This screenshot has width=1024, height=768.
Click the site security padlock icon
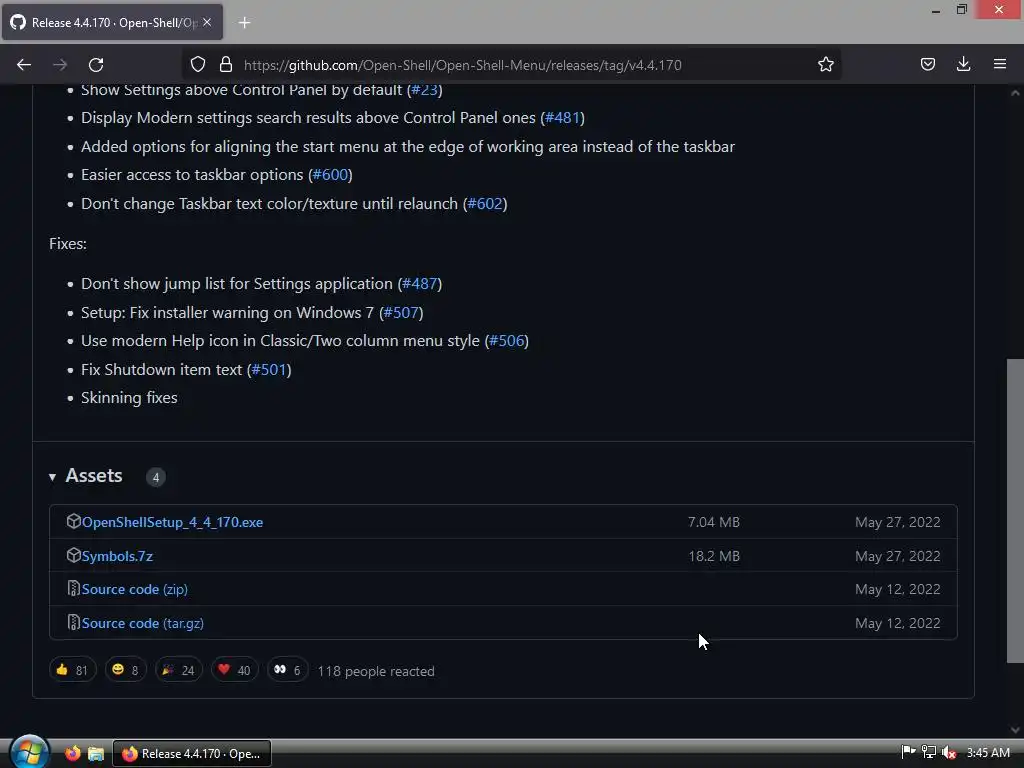pos(226,64)
